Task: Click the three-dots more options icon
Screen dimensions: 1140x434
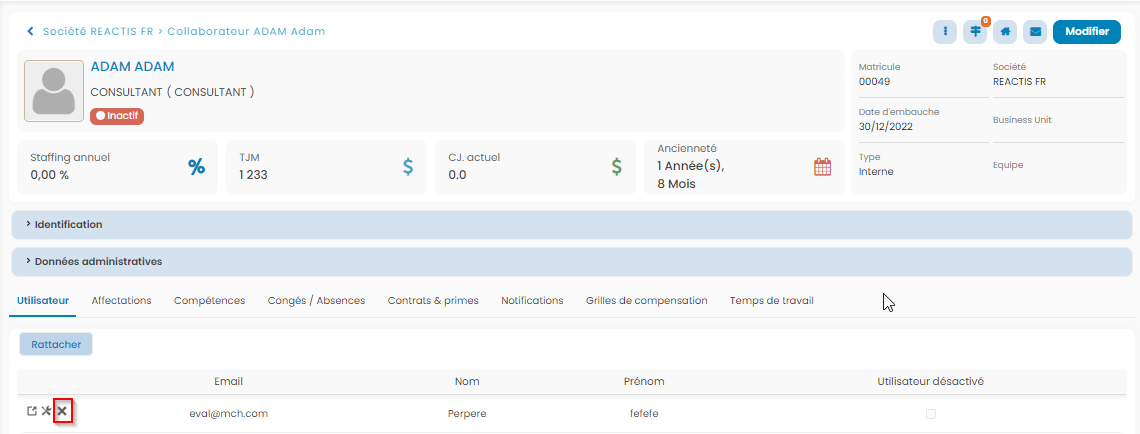Action: pos(944,32)
